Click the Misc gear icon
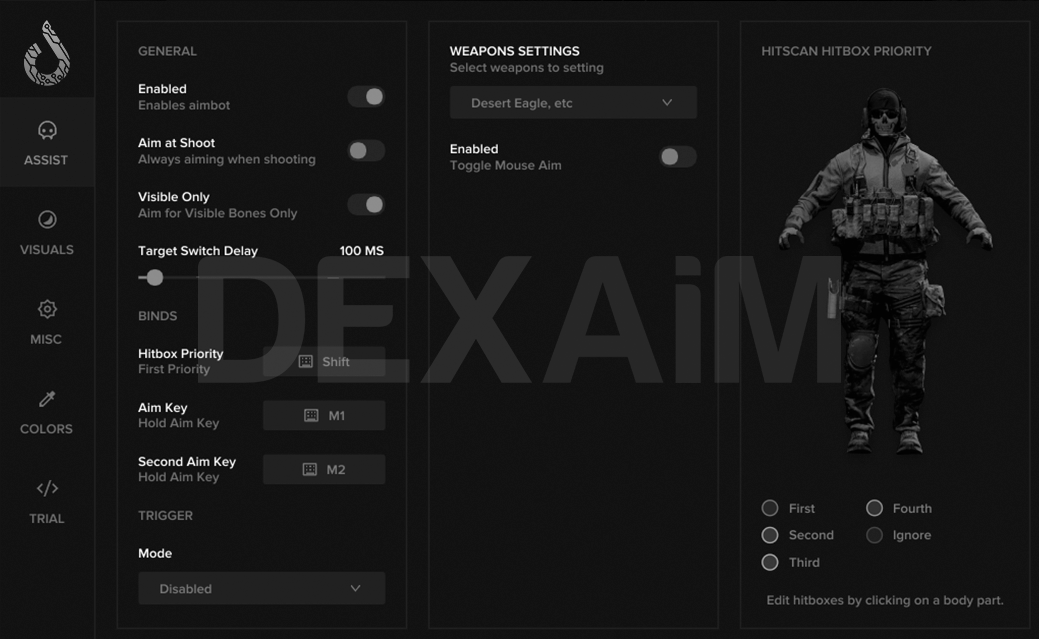 coord(47,310)
